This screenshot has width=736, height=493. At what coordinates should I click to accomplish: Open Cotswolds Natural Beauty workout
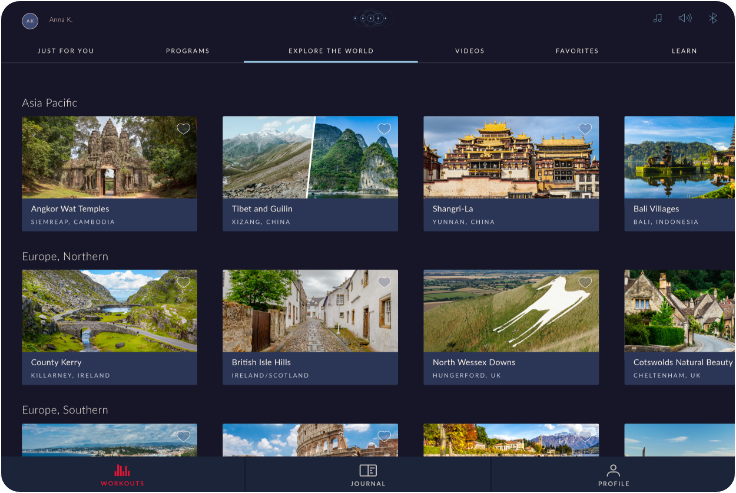click(x=680, y=311)
